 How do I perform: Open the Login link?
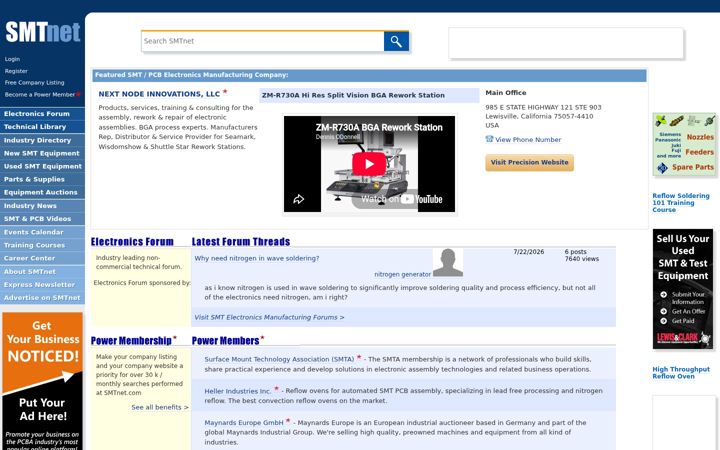(12, 59)
